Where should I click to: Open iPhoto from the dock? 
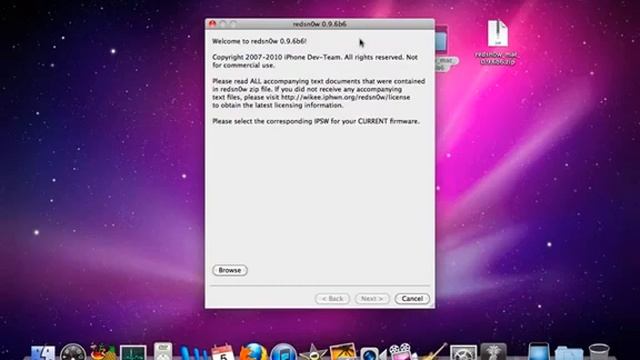[x=343, y=352]
